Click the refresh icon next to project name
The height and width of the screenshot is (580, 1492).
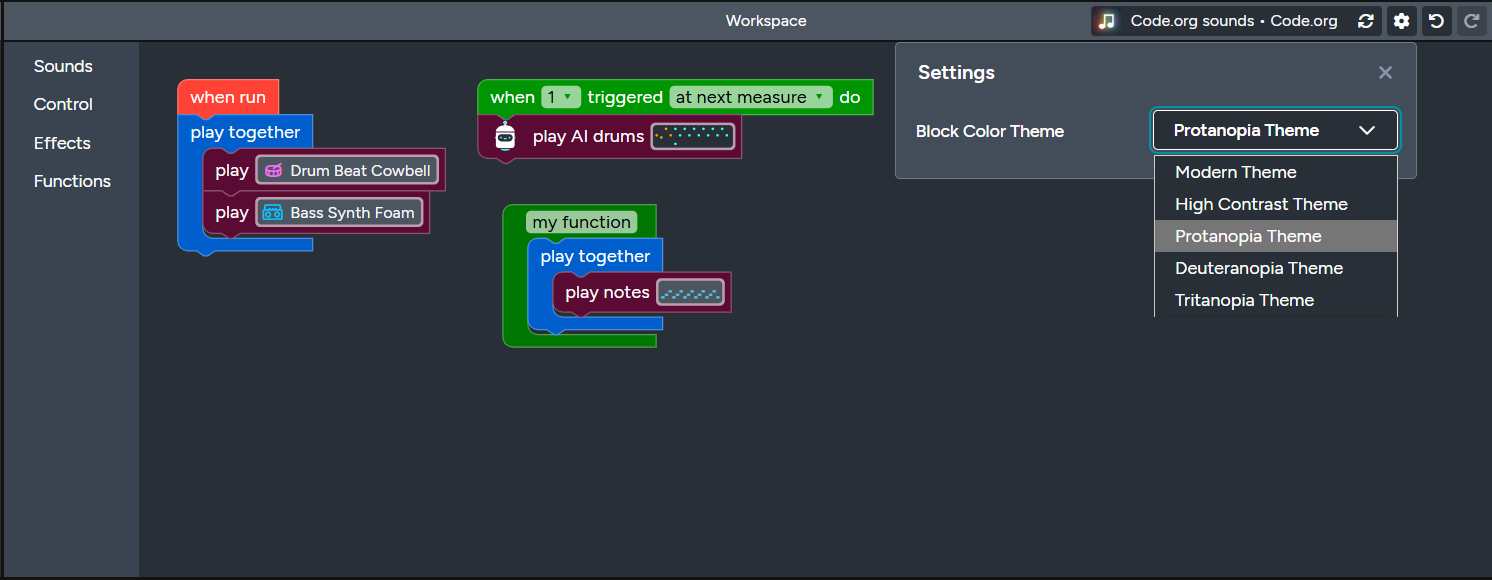click(x=1366, y=20)
